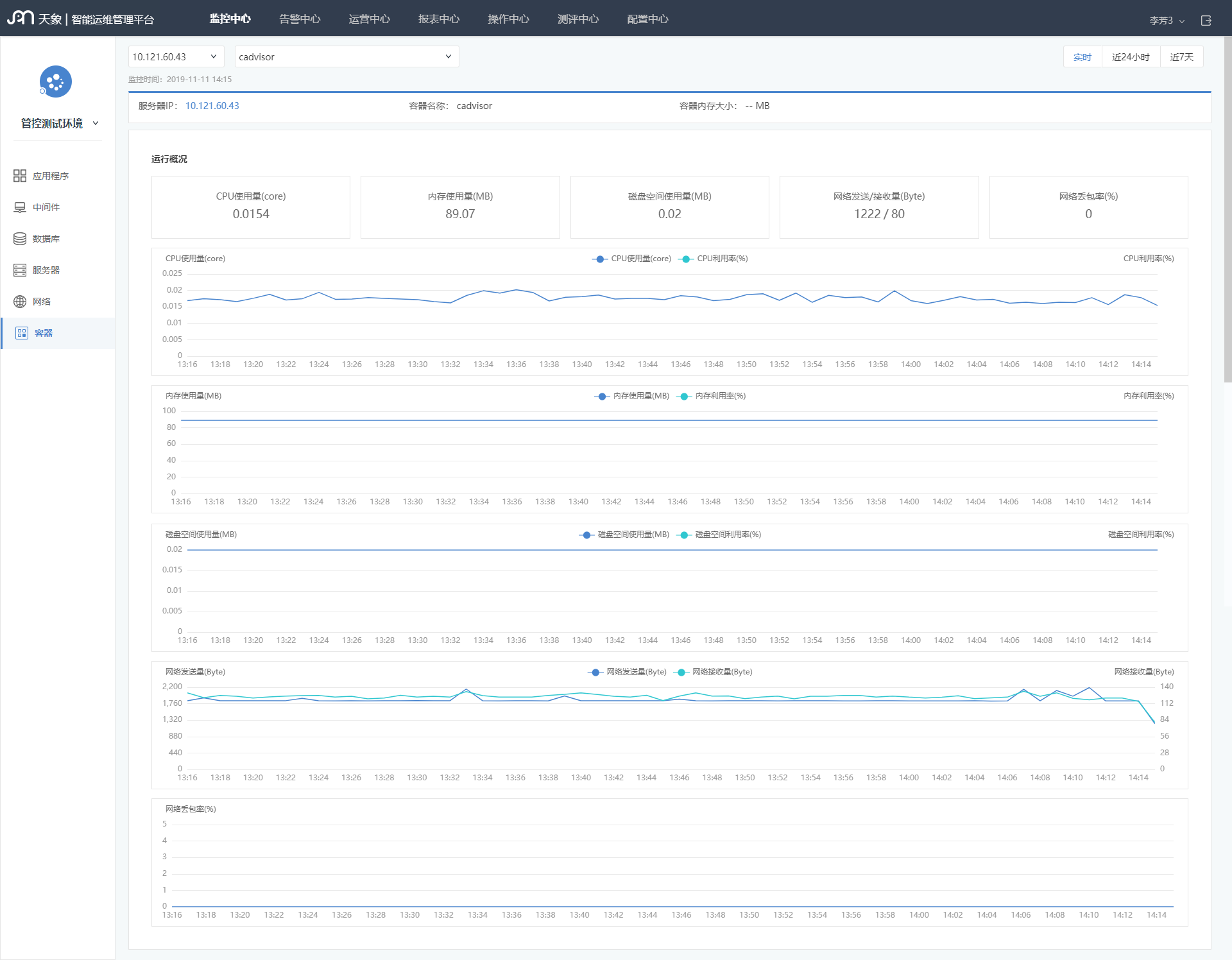Screen dimensions: 1232x960
Task: Click the applications grid icon in sidebar
Action: (x=20, y=176)
